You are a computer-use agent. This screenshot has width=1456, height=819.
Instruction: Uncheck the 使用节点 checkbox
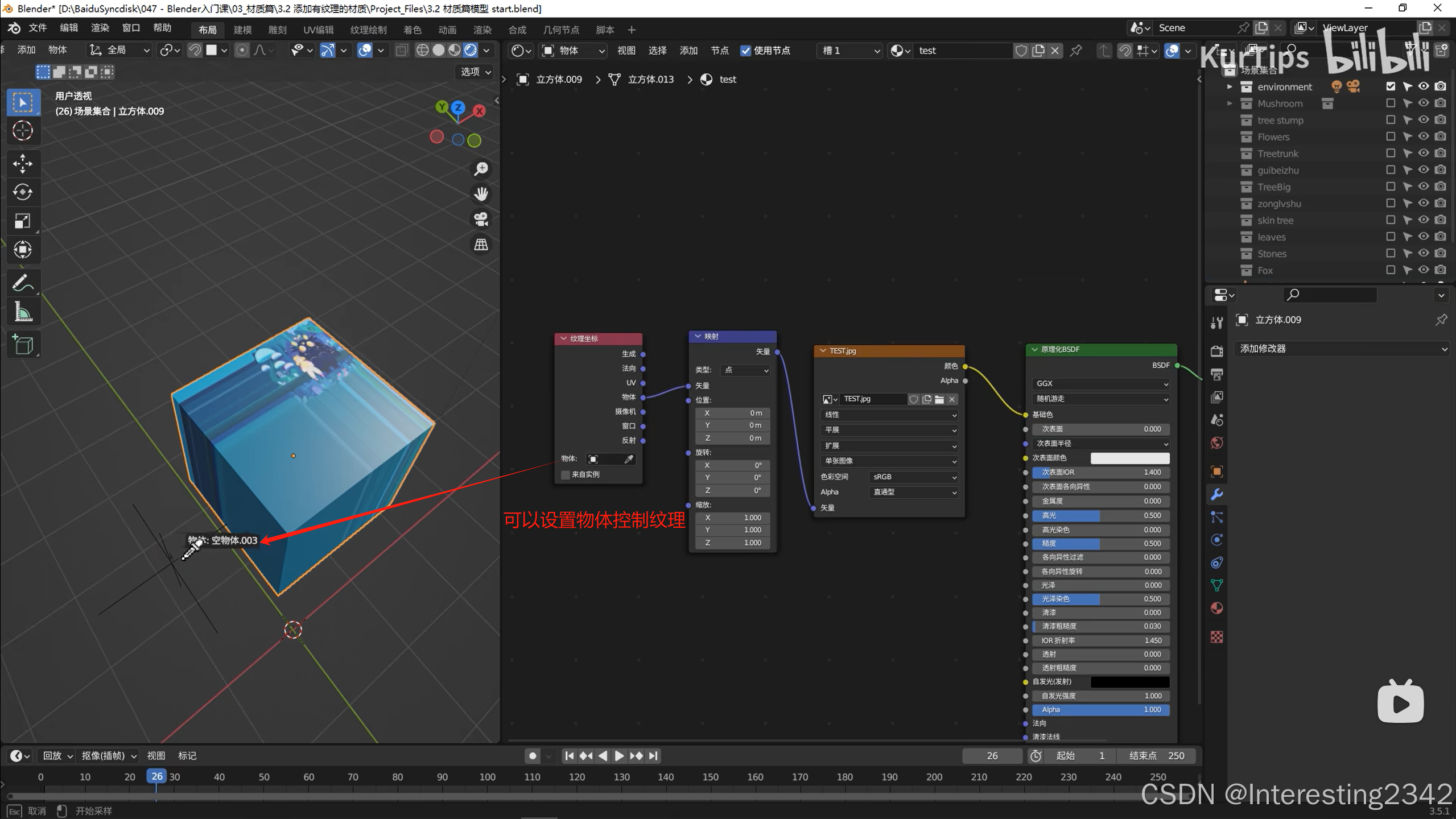tap(745, 51)
